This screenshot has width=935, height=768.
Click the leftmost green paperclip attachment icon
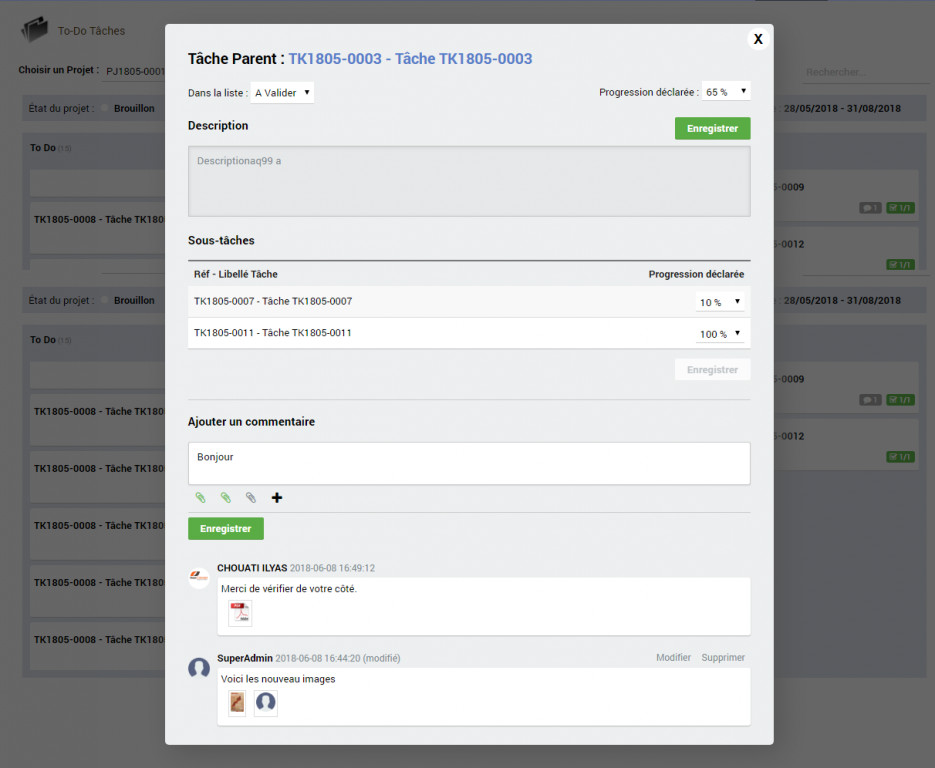pyautogui.click(x=200, y=497)
